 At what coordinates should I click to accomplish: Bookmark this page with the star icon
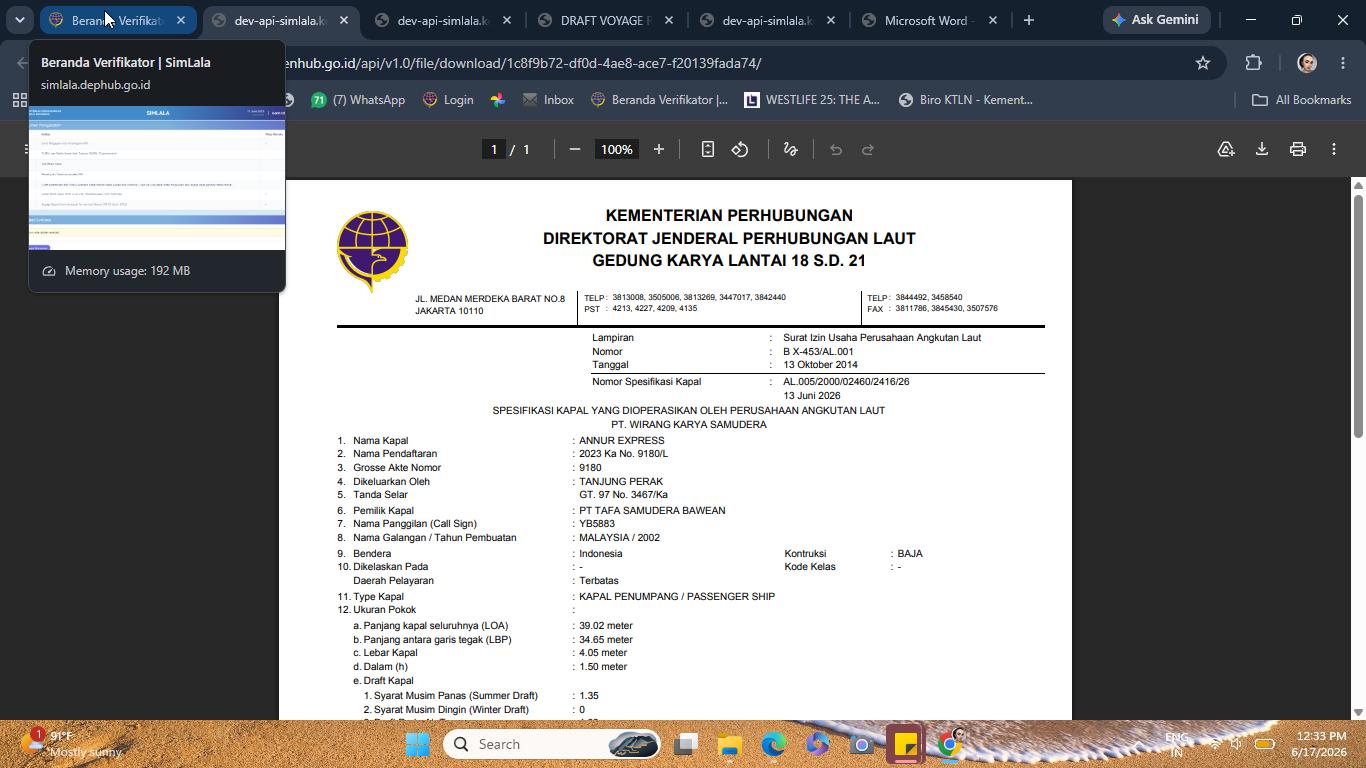tap(1203, 63)
